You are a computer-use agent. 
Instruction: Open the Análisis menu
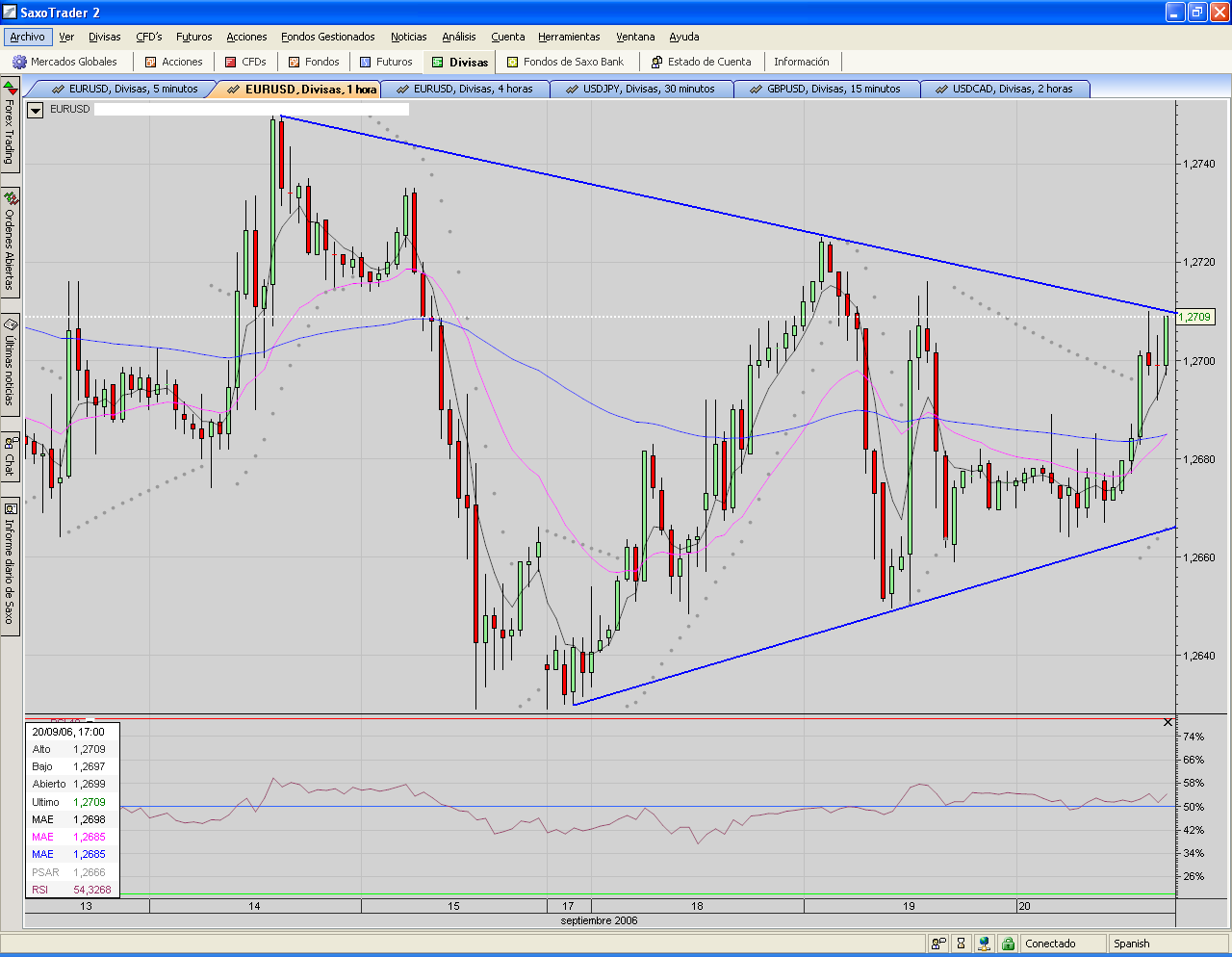tap(459, 37)
